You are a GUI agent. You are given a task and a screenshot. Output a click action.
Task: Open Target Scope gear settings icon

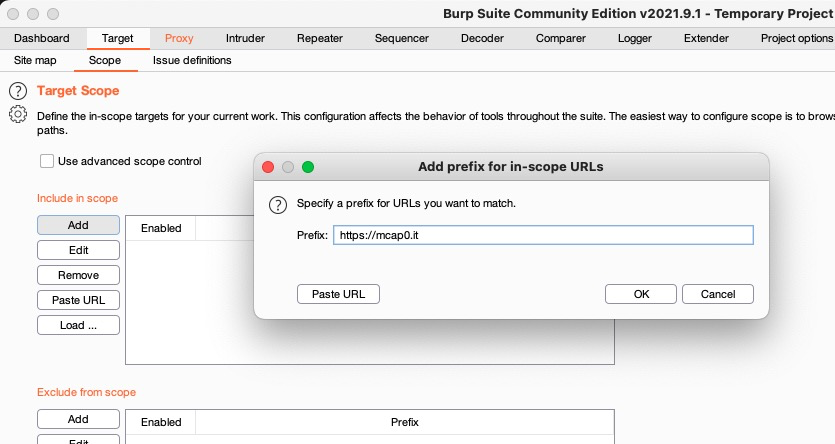pos(18,114)
